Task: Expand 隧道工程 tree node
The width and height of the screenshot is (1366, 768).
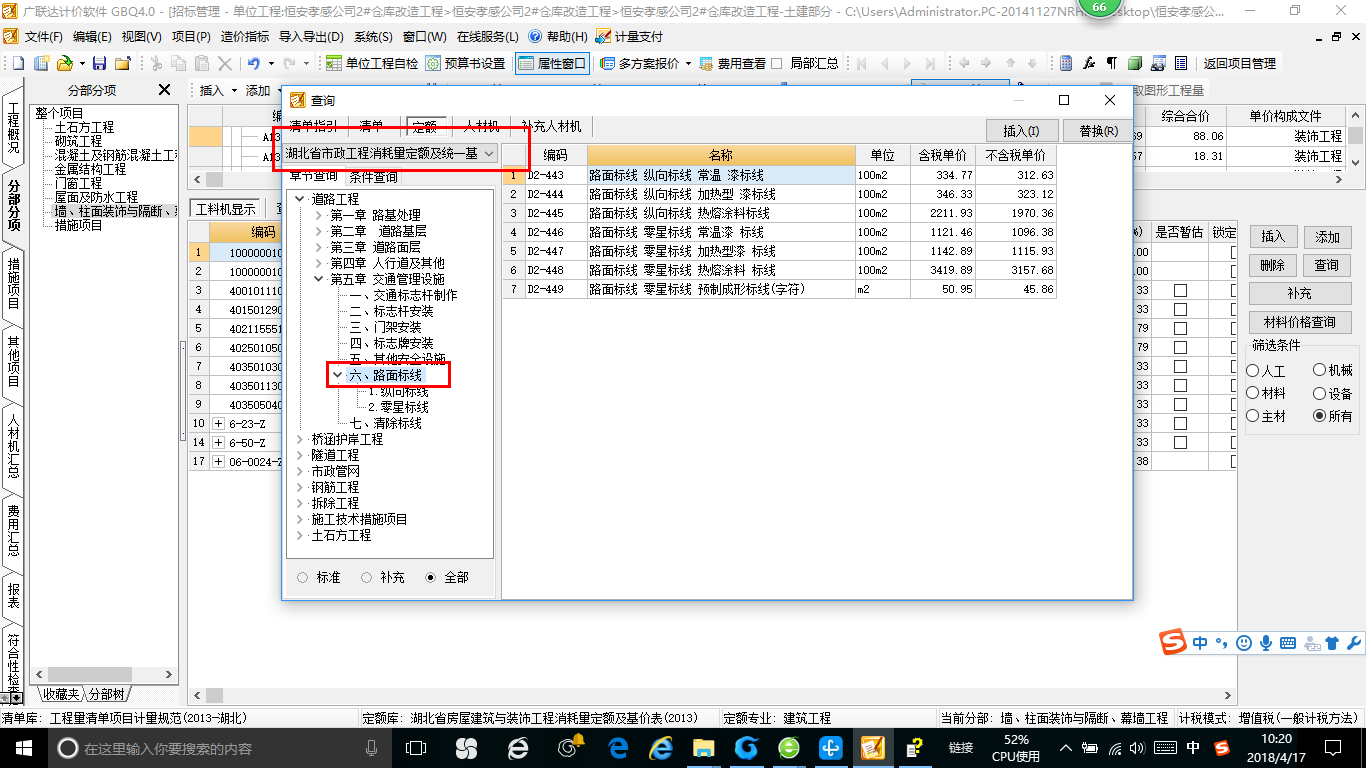Action: (x=299, y=455)
